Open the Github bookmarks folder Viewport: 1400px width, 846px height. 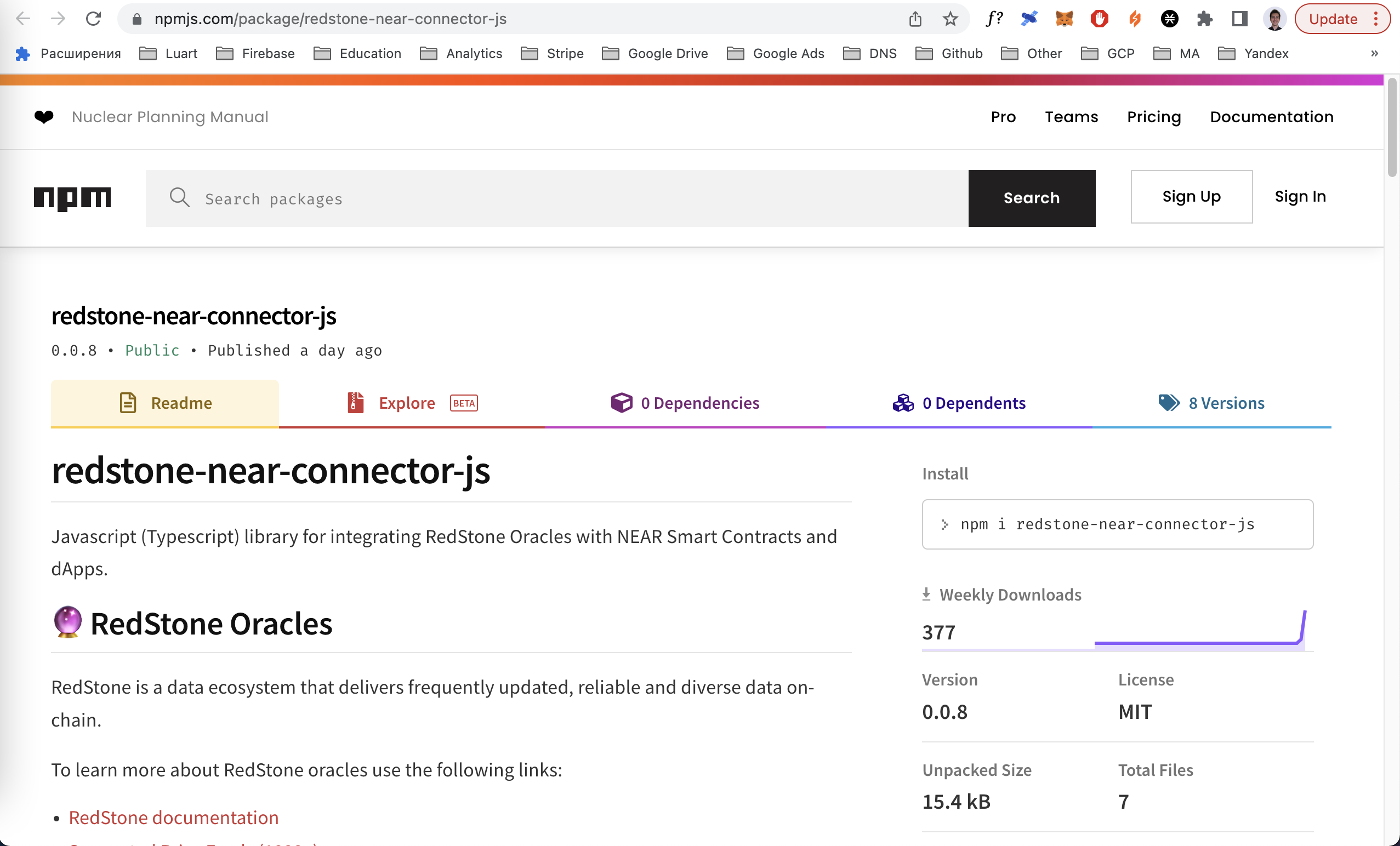point(949,53)
